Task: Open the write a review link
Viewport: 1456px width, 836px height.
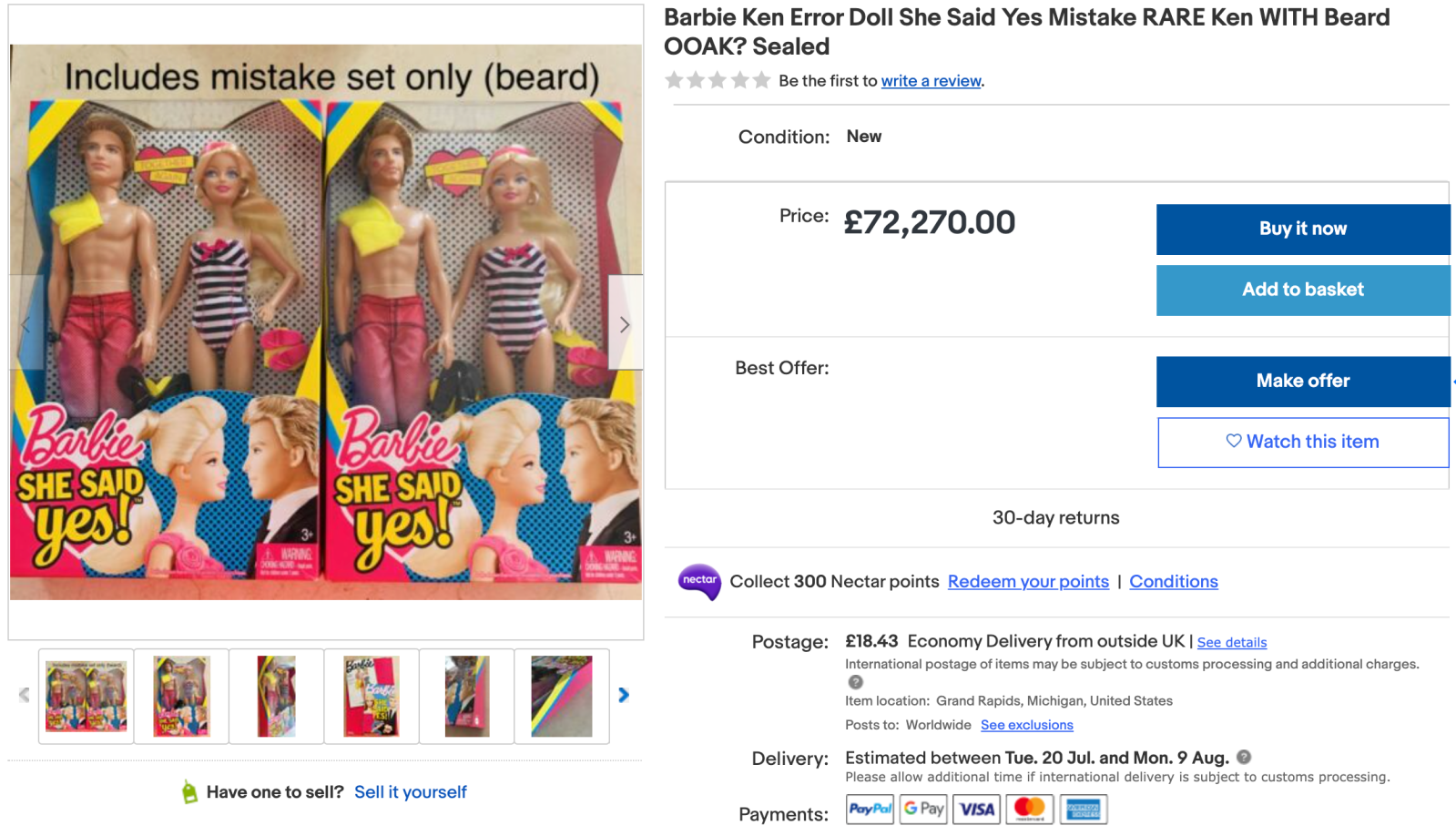Action: [x=931, y=81]
